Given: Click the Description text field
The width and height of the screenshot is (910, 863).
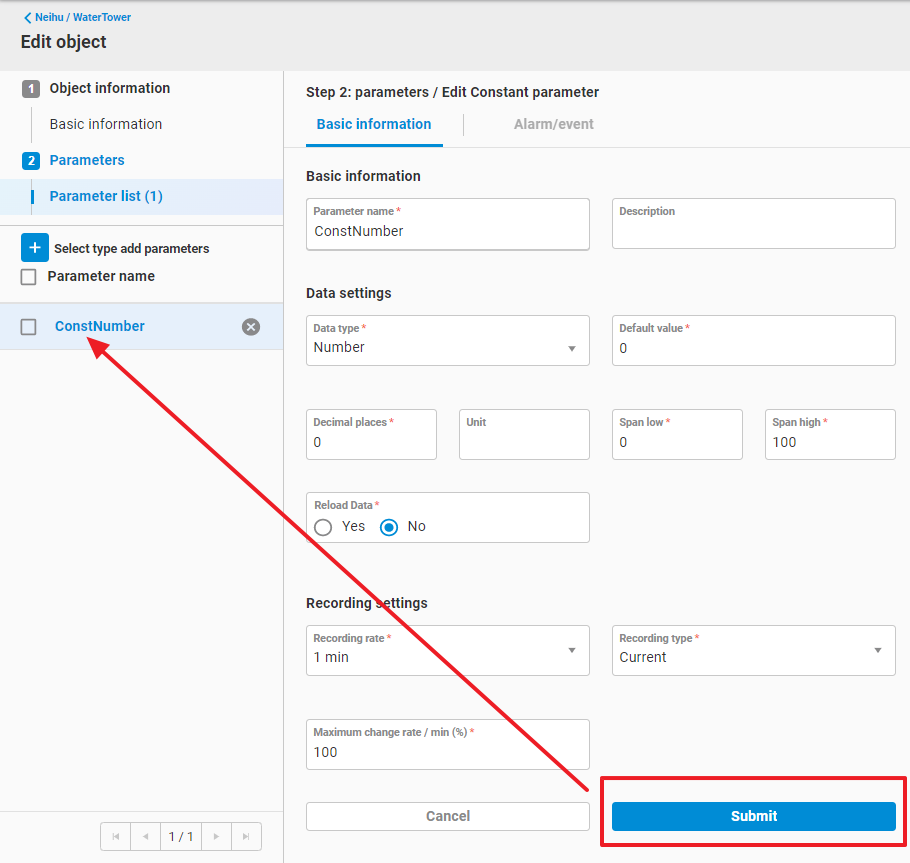Looking at the screenshot, I should [x=753, y=231].
